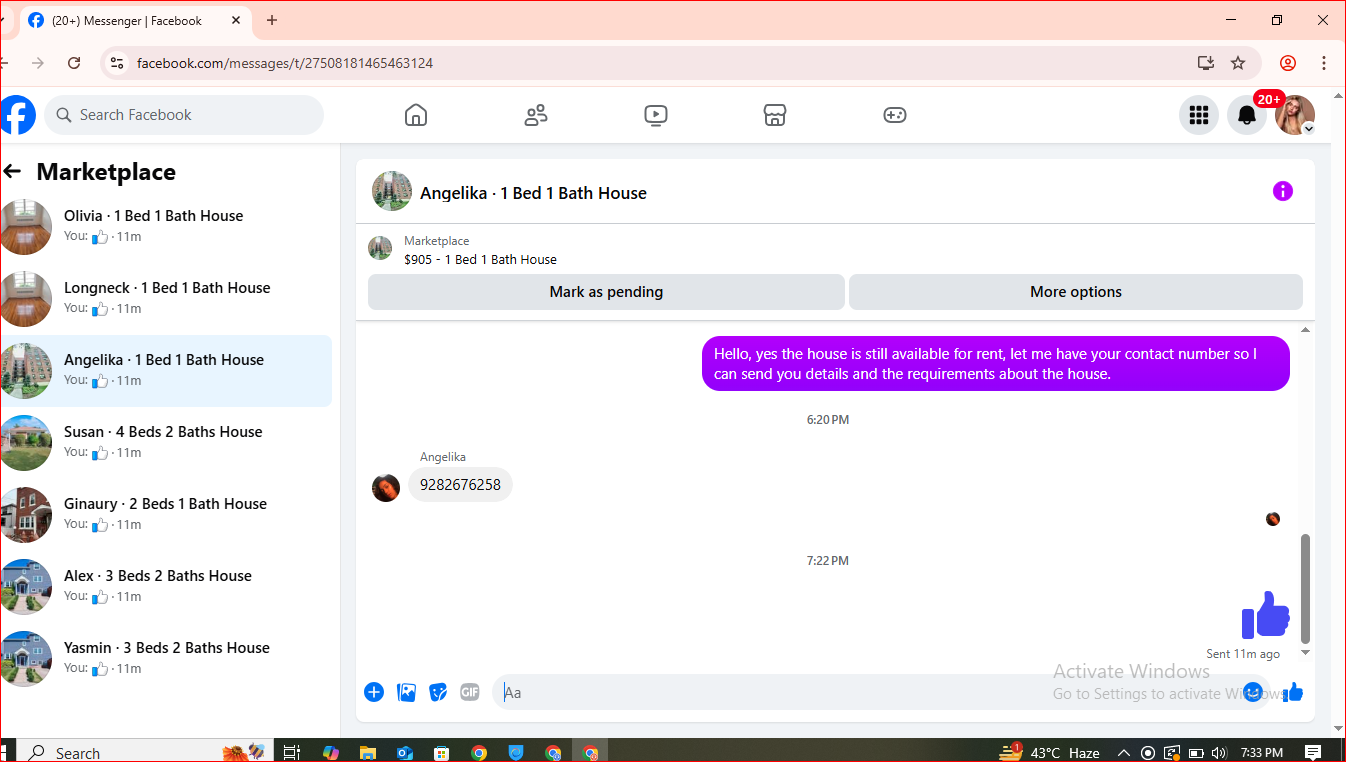Attach a photo using the image icon
The image size is (1346, 762).
click(x=406, y=692)
